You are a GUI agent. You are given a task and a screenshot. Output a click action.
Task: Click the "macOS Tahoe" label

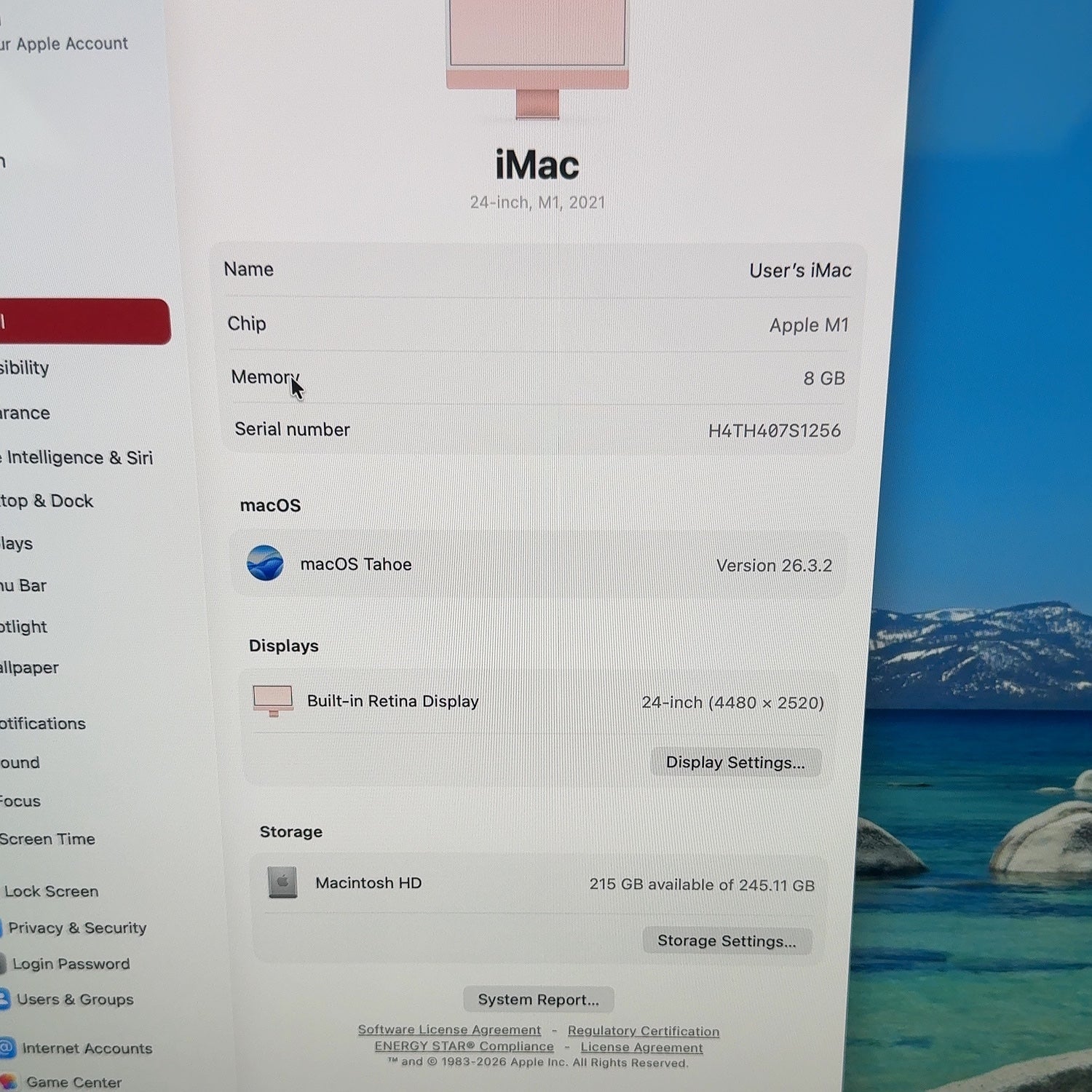tap(356, 564)
